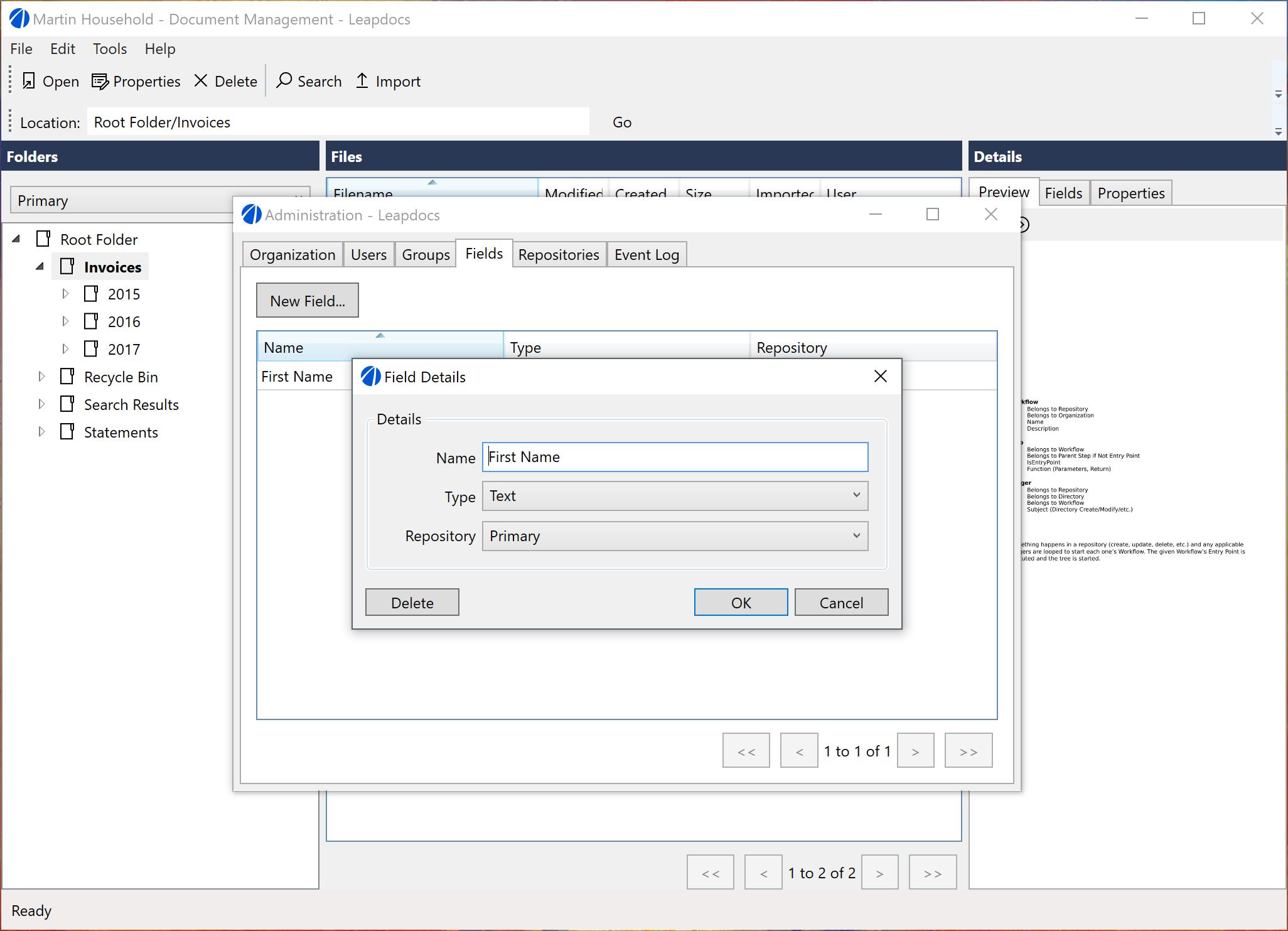Expand the 2015 subfolder in Invoices
The image size is (1288, 931).
64,294
